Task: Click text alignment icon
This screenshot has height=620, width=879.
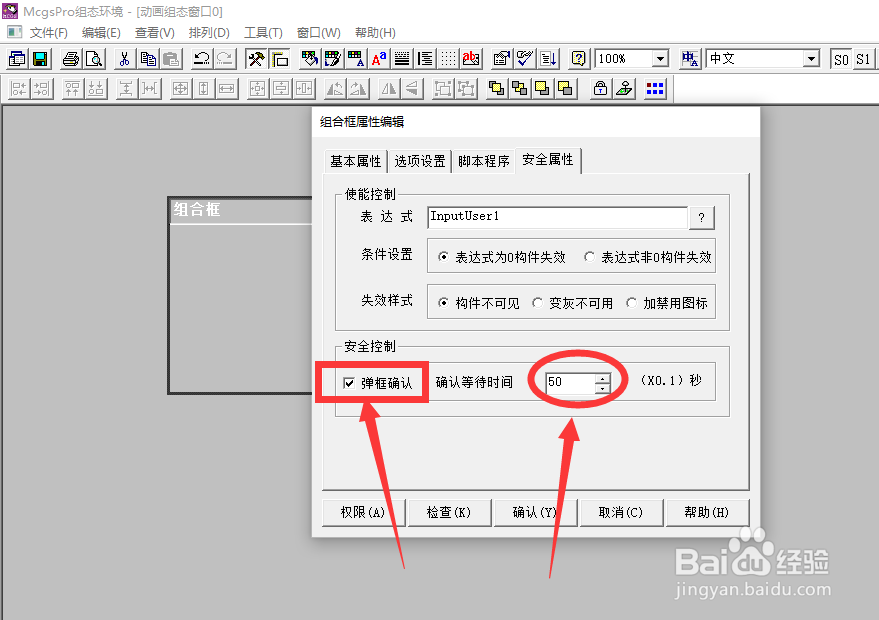Action: (425, 59)
